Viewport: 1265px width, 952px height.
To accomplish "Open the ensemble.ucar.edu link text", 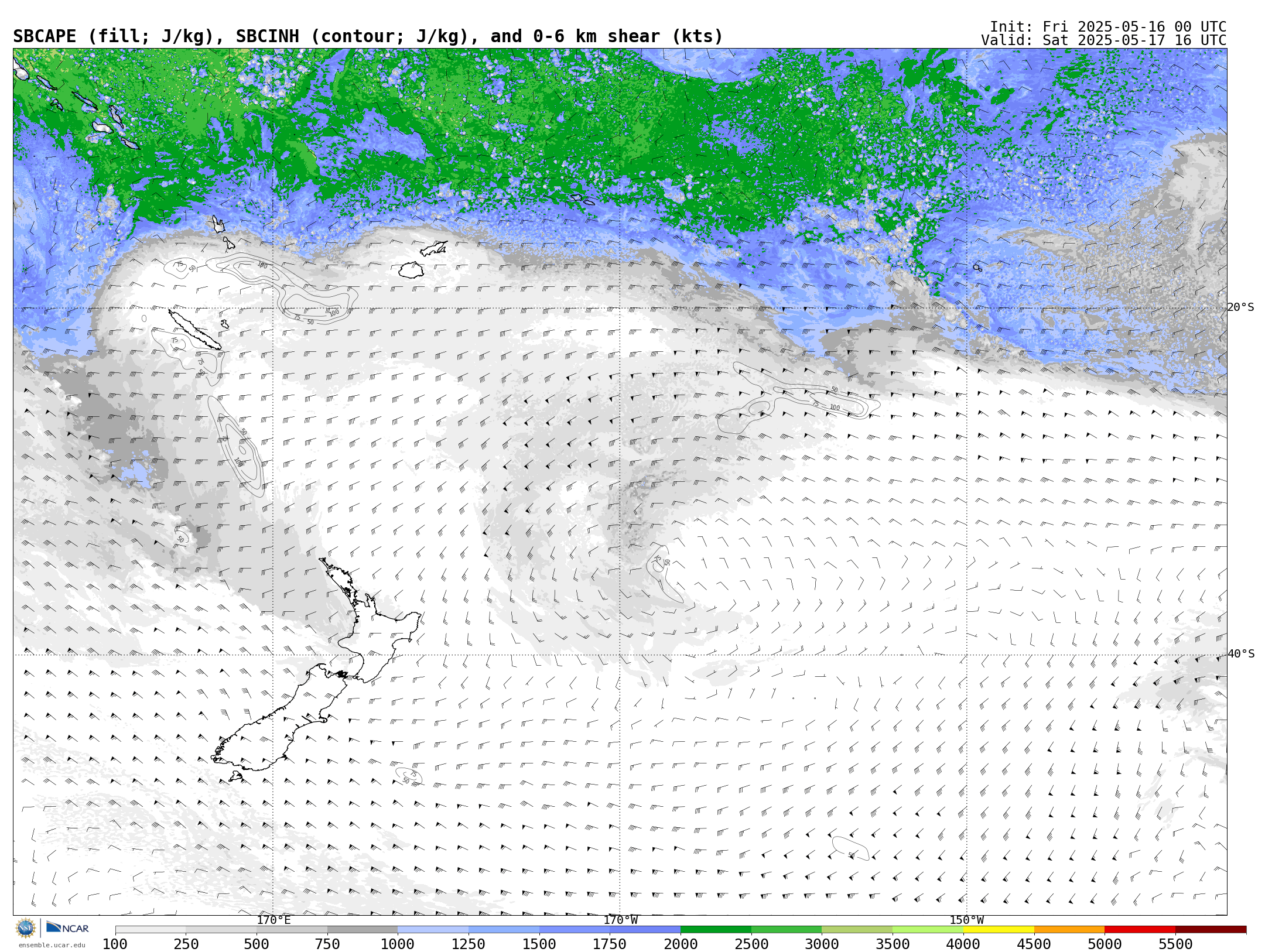I will click(52, 944).
